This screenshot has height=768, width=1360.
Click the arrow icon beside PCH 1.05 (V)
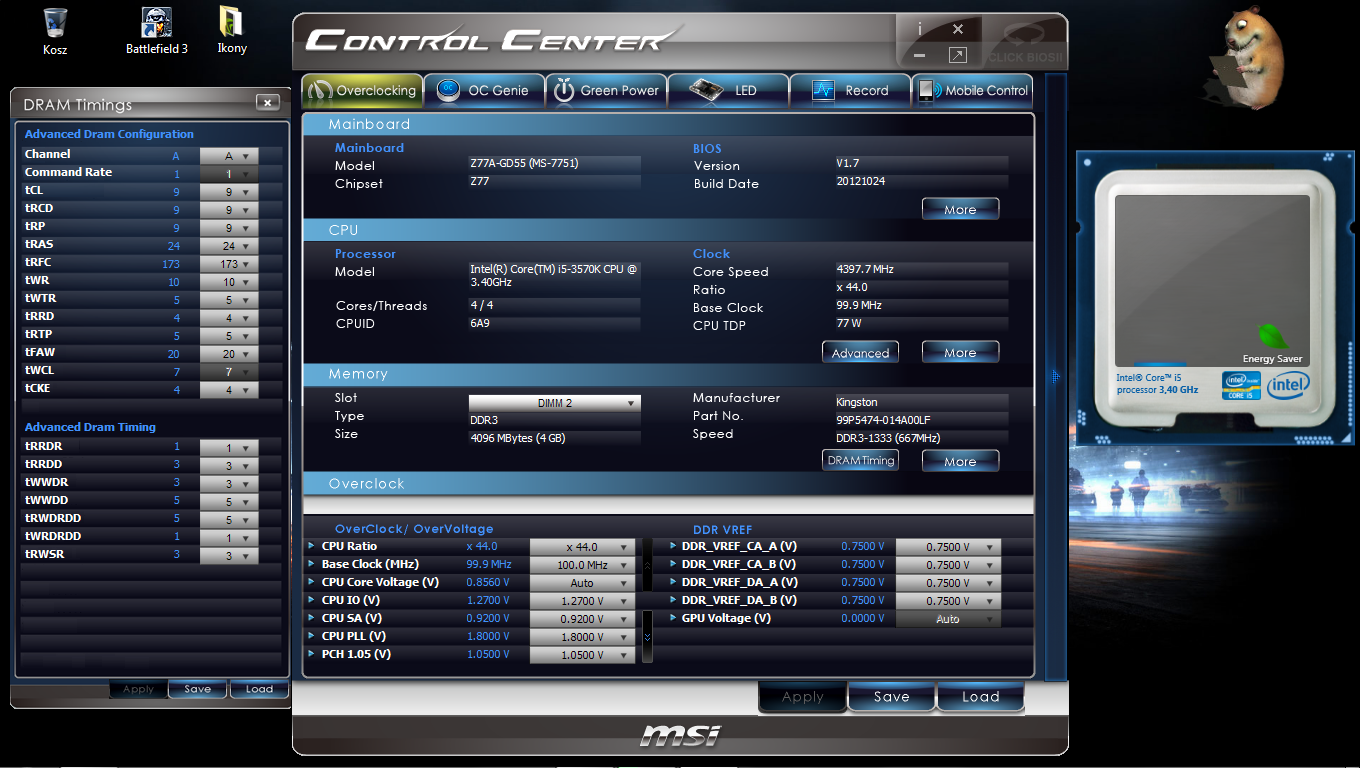point(312,654)
